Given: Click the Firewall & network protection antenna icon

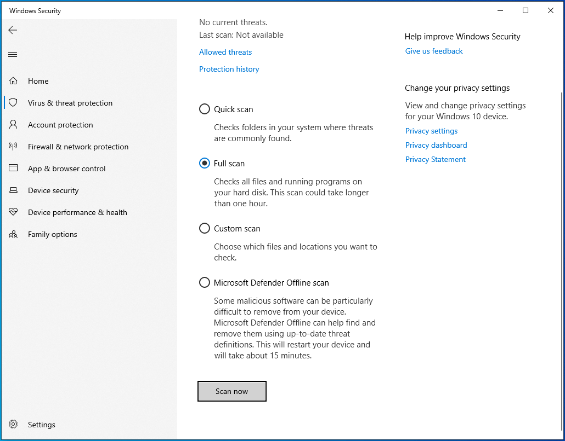Looking at the screenshot, I should click(x=13, y=146).
